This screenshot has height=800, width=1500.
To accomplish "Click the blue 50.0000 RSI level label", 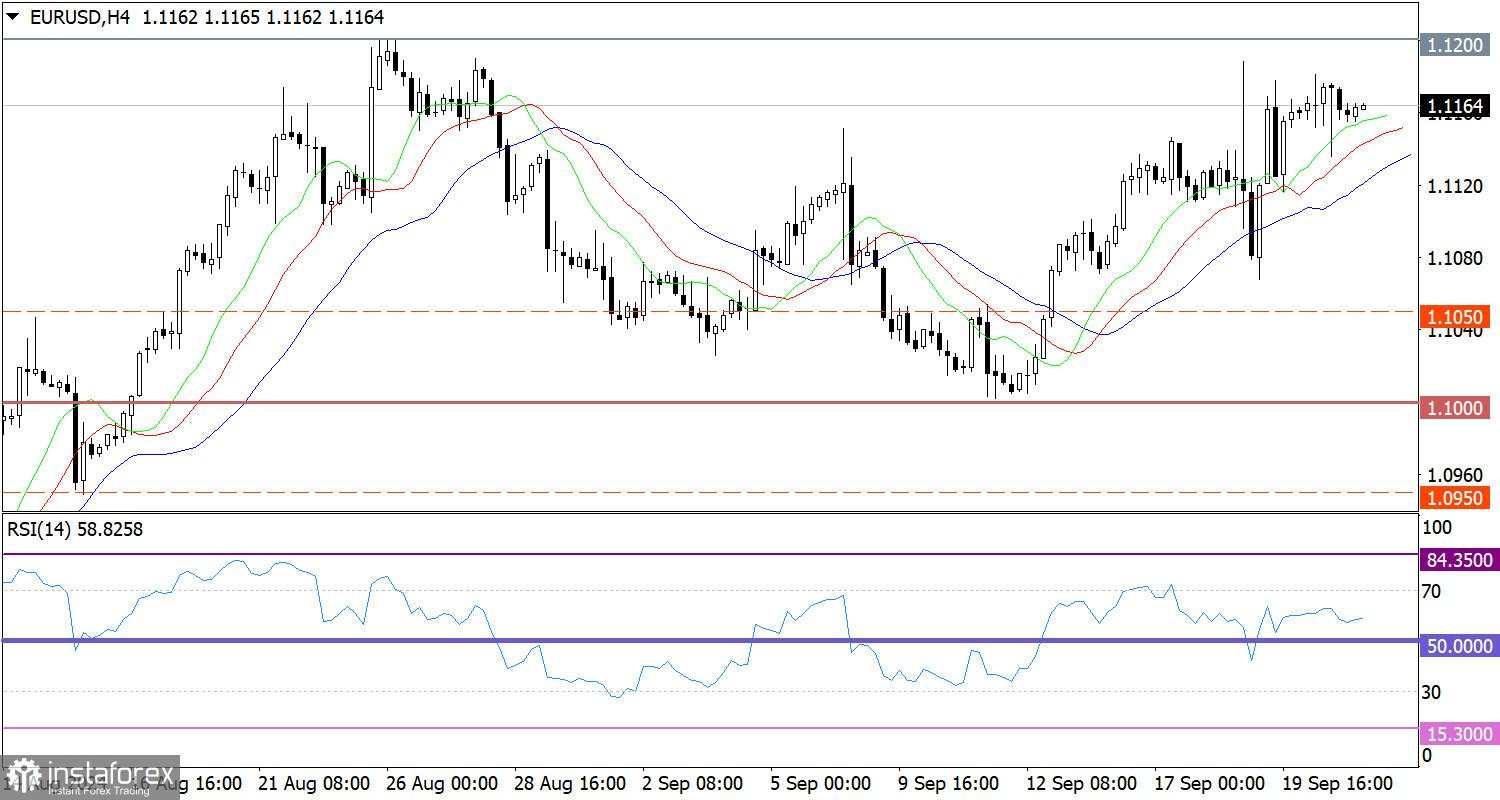I will coord(1459,647).
